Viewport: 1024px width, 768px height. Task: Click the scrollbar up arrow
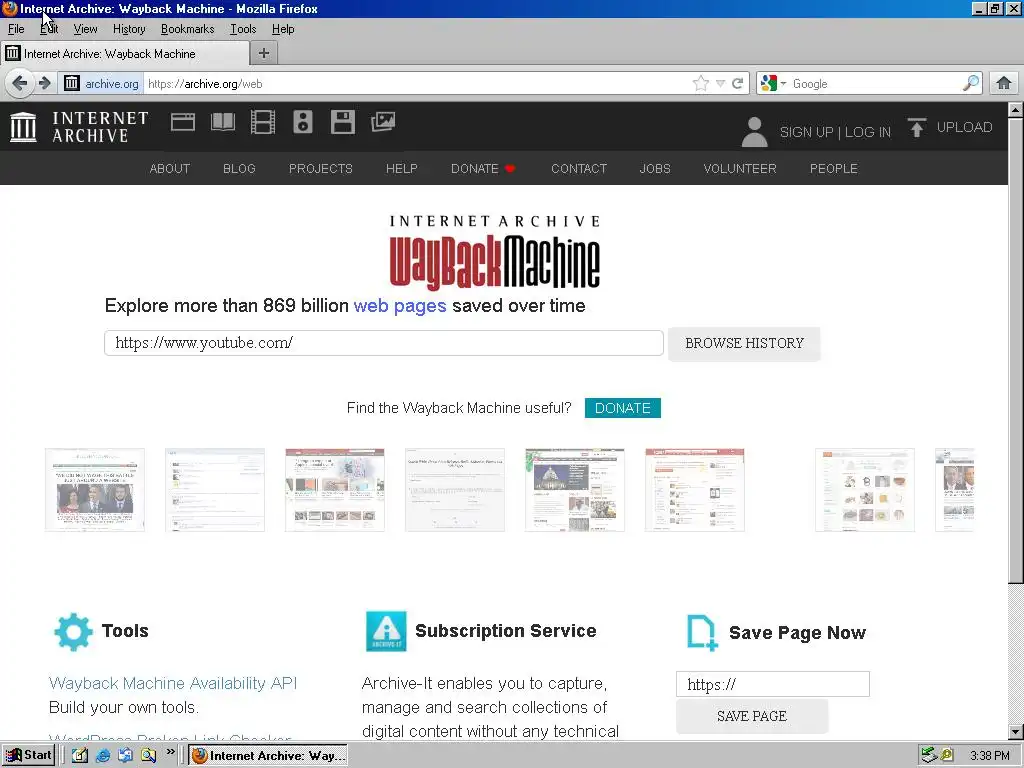[1016, 110]
